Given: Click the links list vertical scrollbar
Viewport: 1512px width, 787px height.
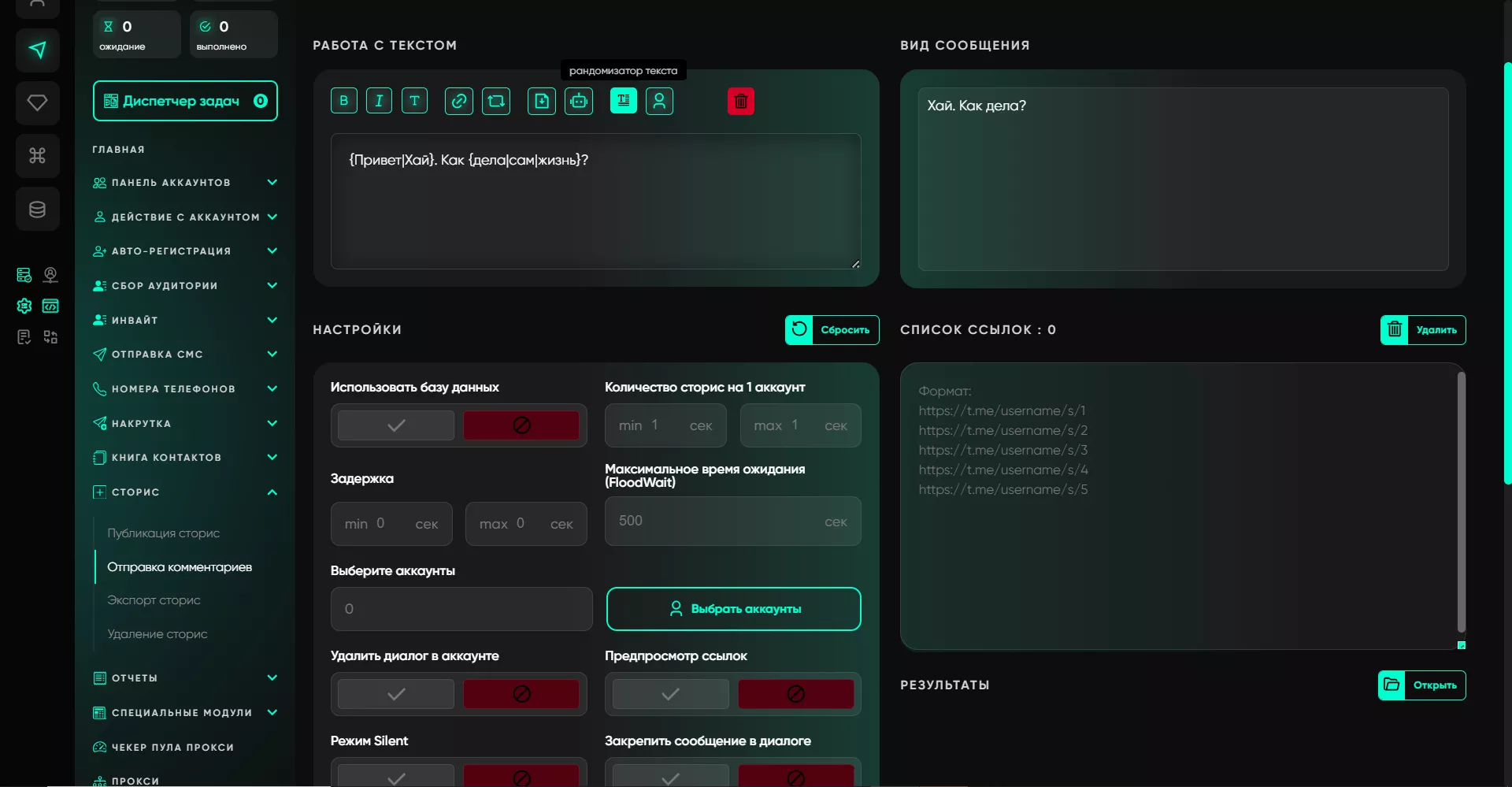Looking at the screenshot, I should click(1462, 502).
